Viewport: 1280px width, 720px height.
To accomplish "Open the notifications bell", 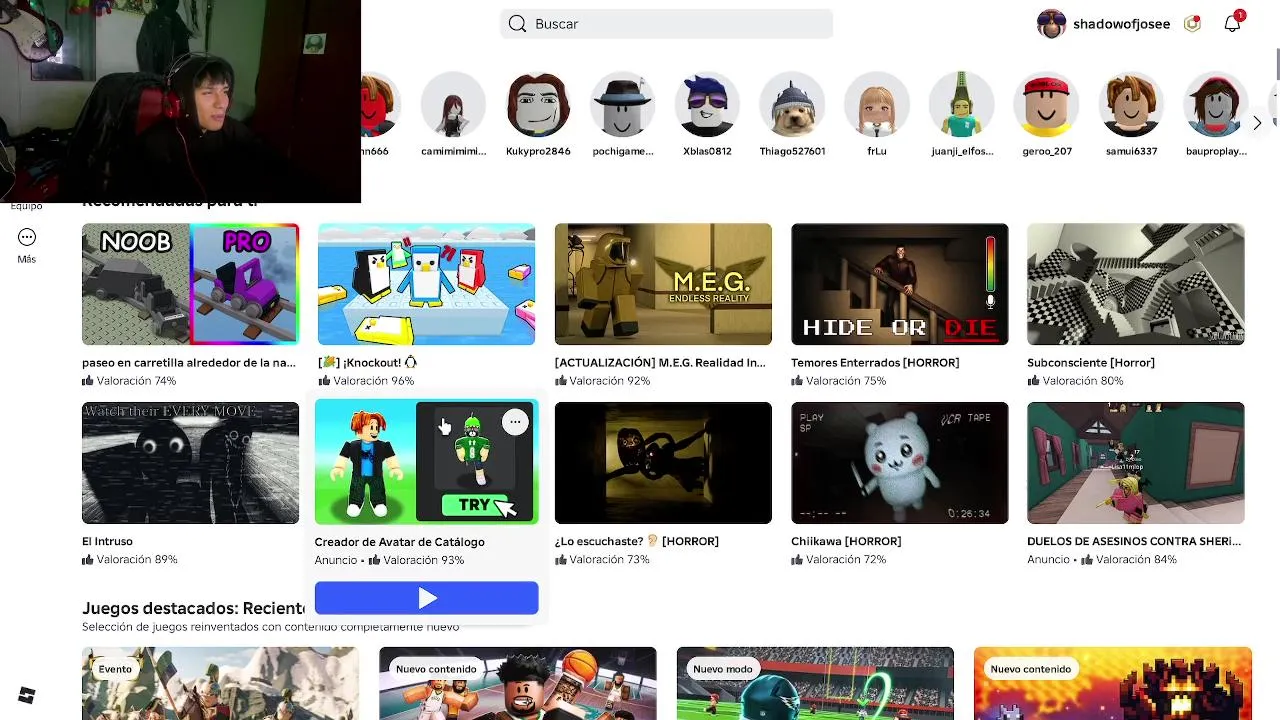I will (1232, 23).
